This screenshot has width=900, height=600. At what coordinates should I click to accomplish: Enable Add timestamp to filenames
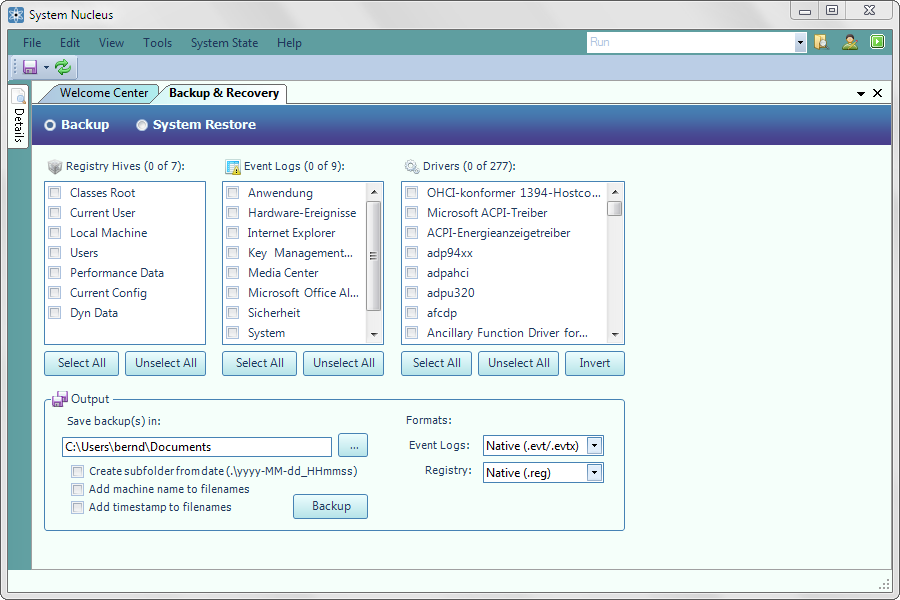[77, 507]
